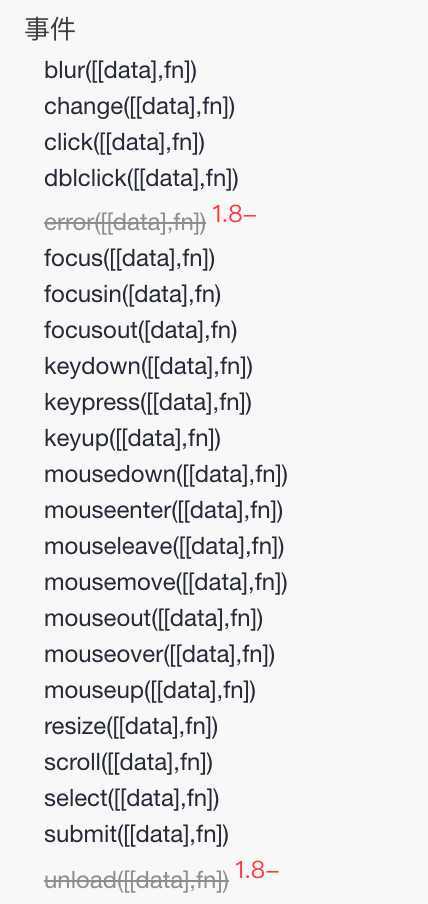The width and height of the screenshot is (428, 904).
Task: Open mouseover([[data],fn]) entry
Action: (x=160, y=654)
